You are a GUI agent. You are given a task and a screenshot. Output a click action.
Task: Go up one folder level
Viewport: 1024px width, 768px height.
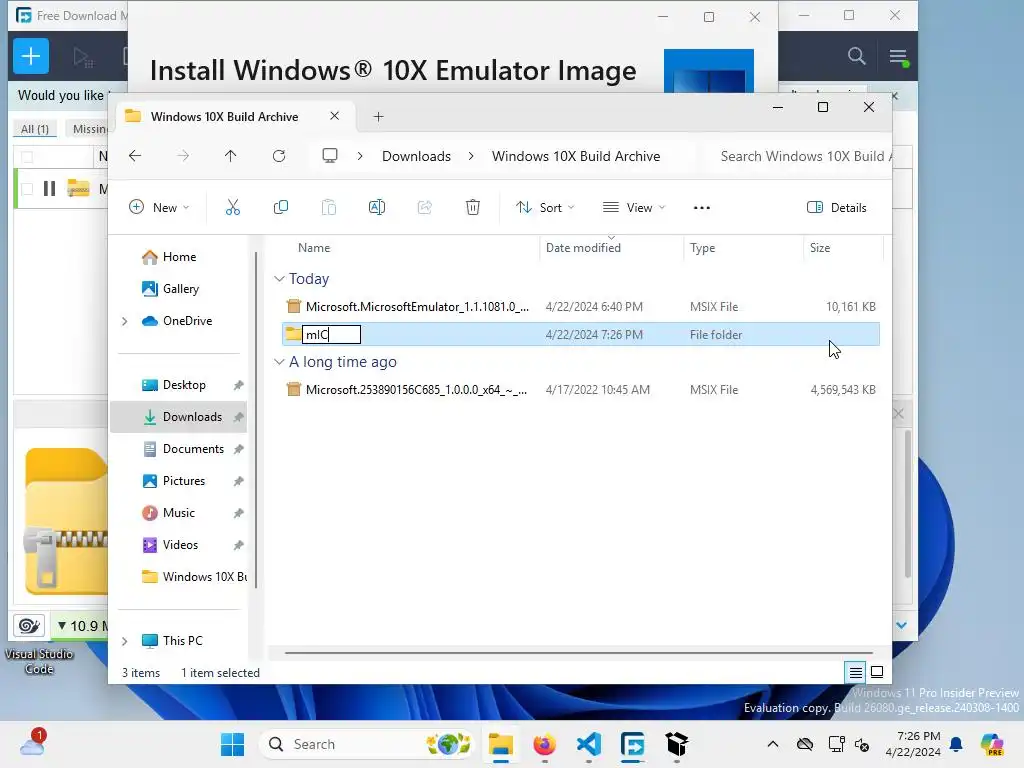(231, 156)
